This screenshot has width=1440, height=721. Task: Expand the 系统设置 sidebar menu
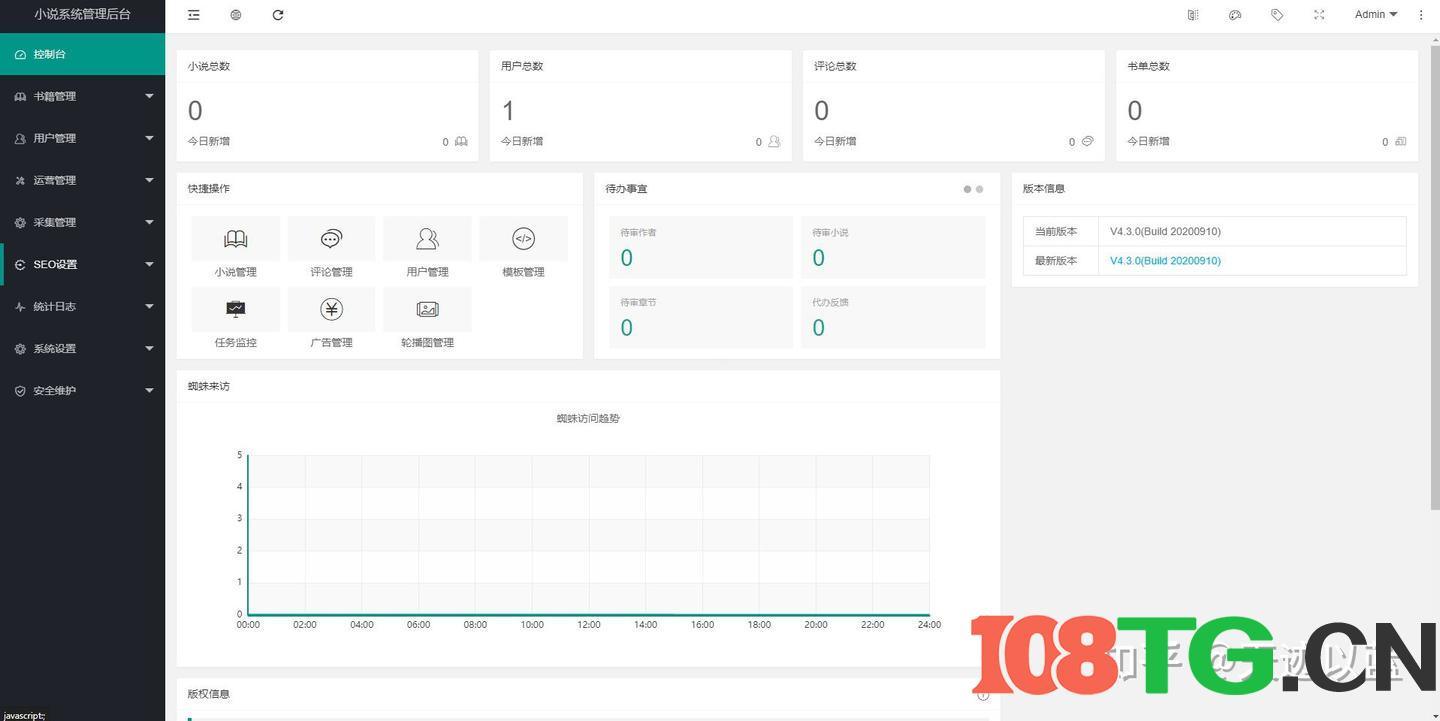coord(82,348)
